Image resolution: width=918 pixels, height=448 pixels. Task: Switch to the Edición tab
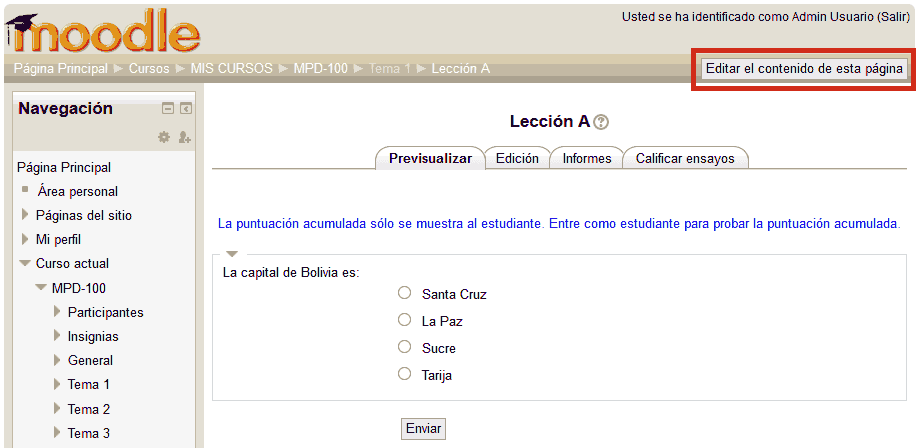(x=517, y=158)
